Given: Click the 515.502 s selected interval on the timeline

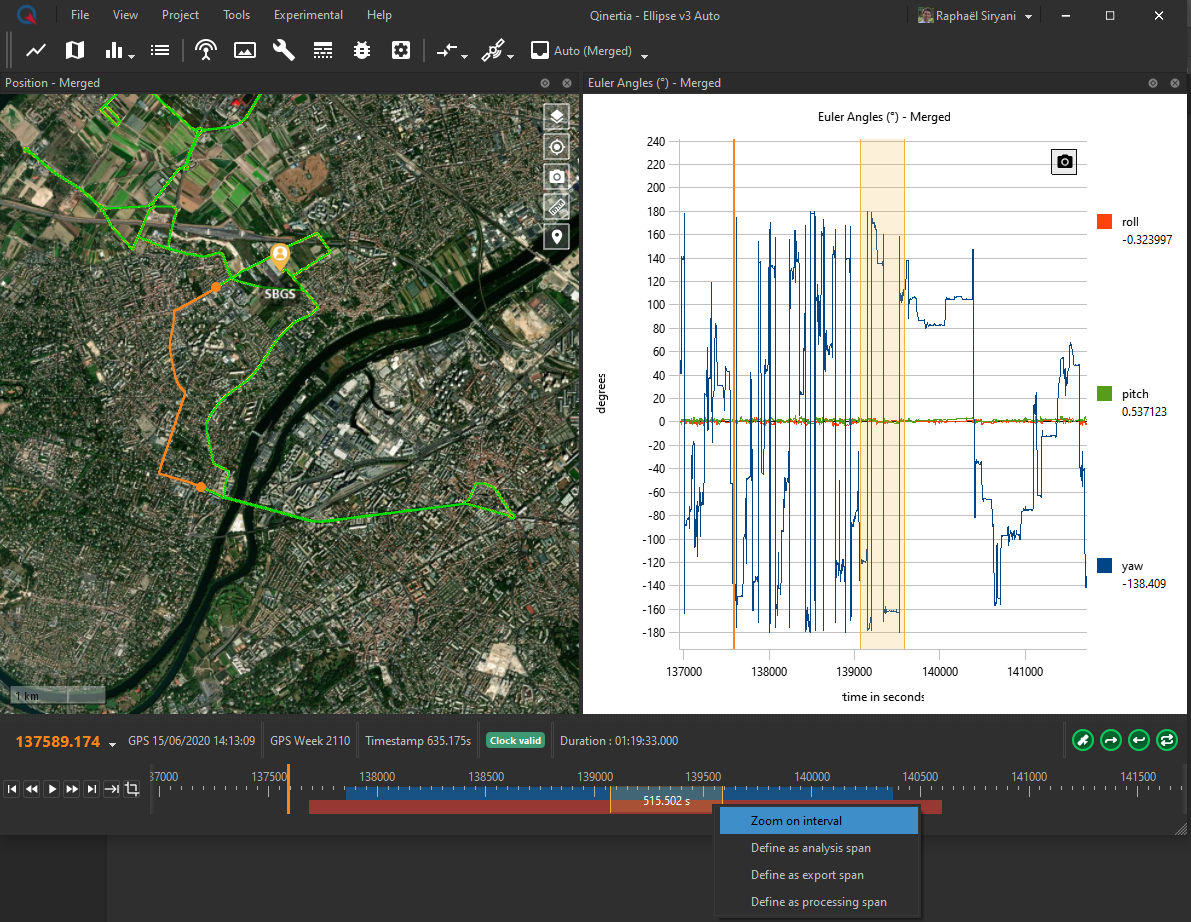Looking at the screenshot, I should [x=666, y=802].
